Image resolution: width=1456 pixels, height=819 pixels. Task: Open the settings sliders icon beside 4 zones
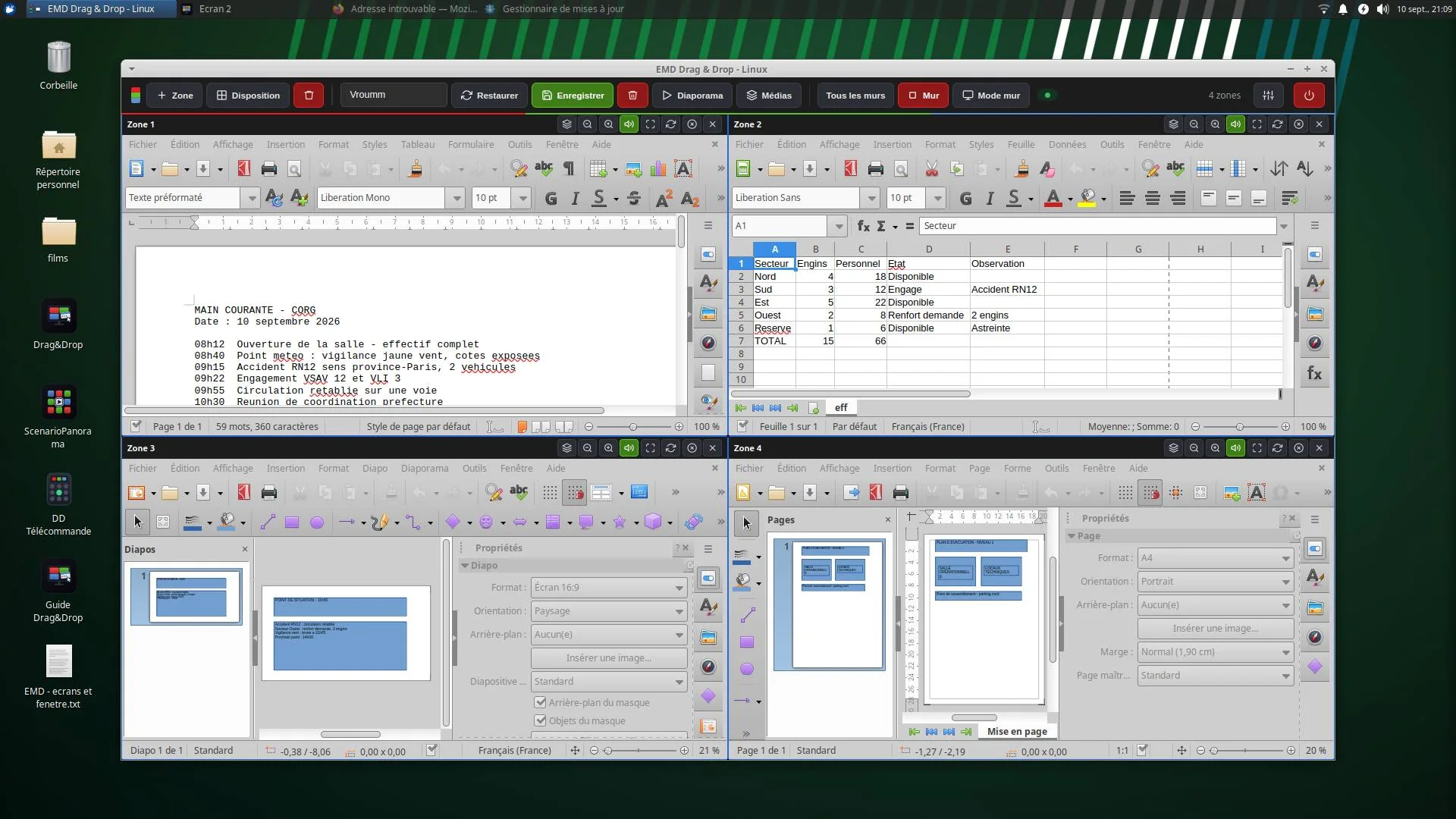(x=1269, y=96)
